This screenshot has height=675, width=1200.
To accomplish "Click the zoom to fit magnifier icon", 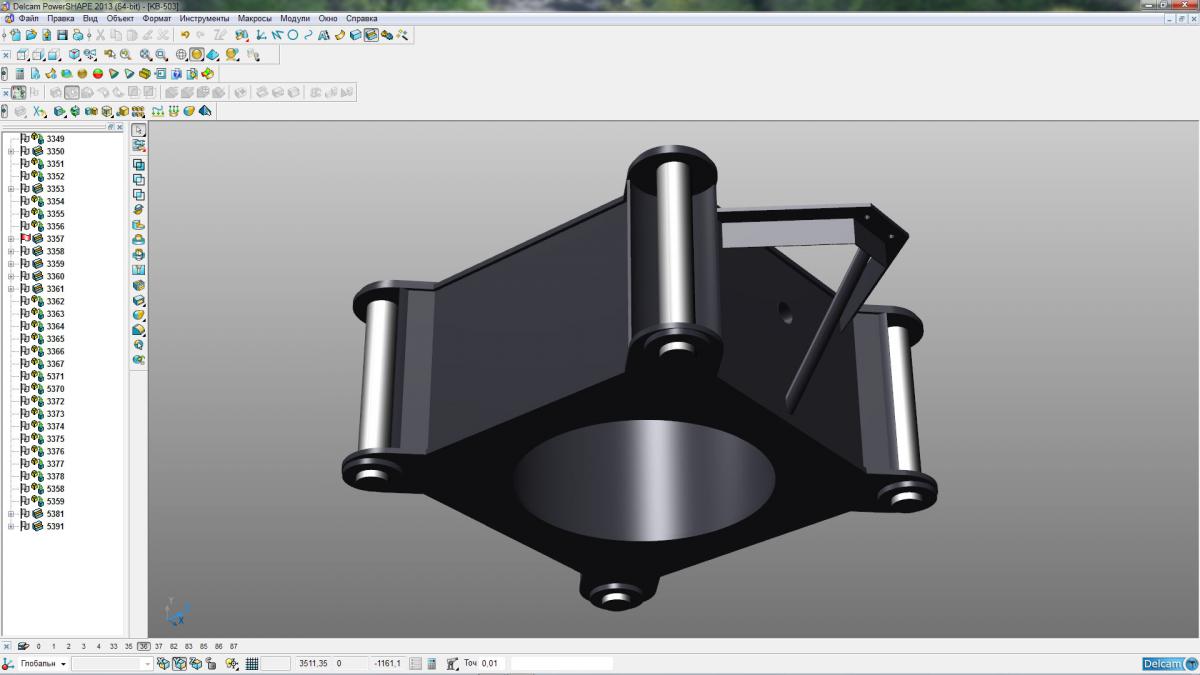I will click(x=145, y=54).
